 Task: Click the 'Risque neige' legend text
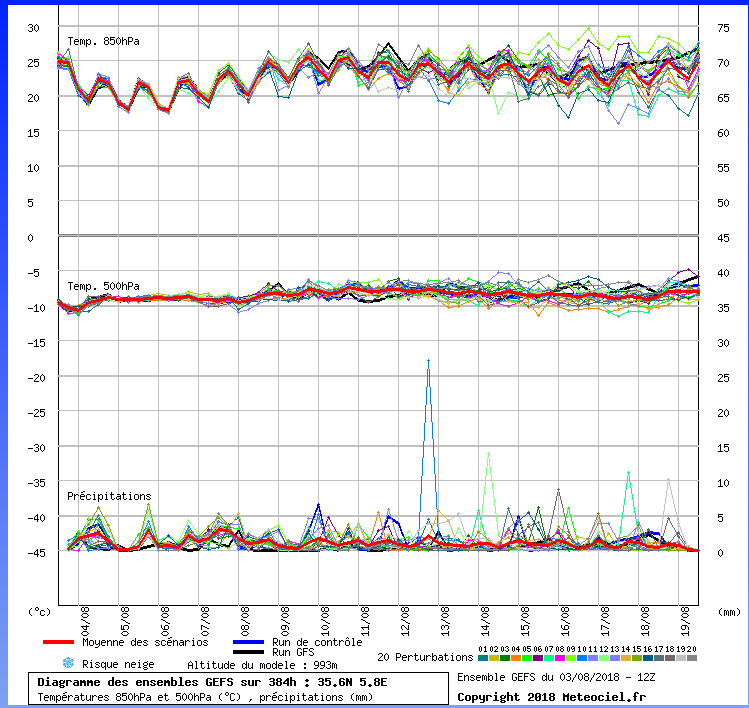tap(118, 664)
